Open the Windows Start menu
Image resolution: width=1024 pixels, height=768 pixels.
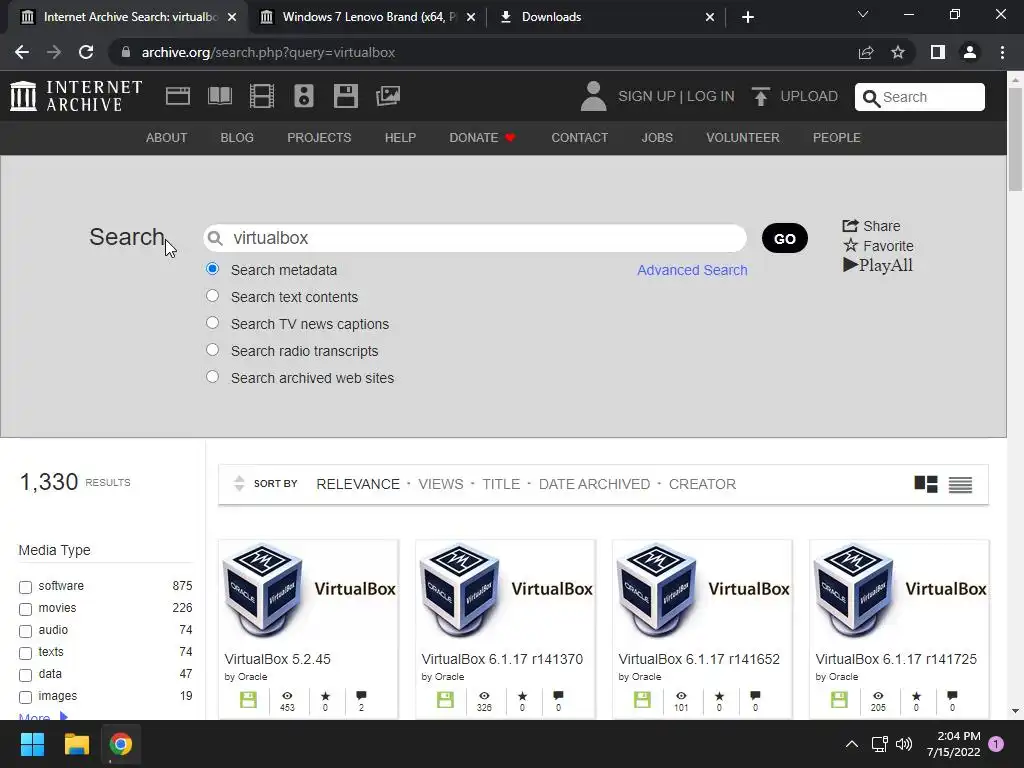32,744
